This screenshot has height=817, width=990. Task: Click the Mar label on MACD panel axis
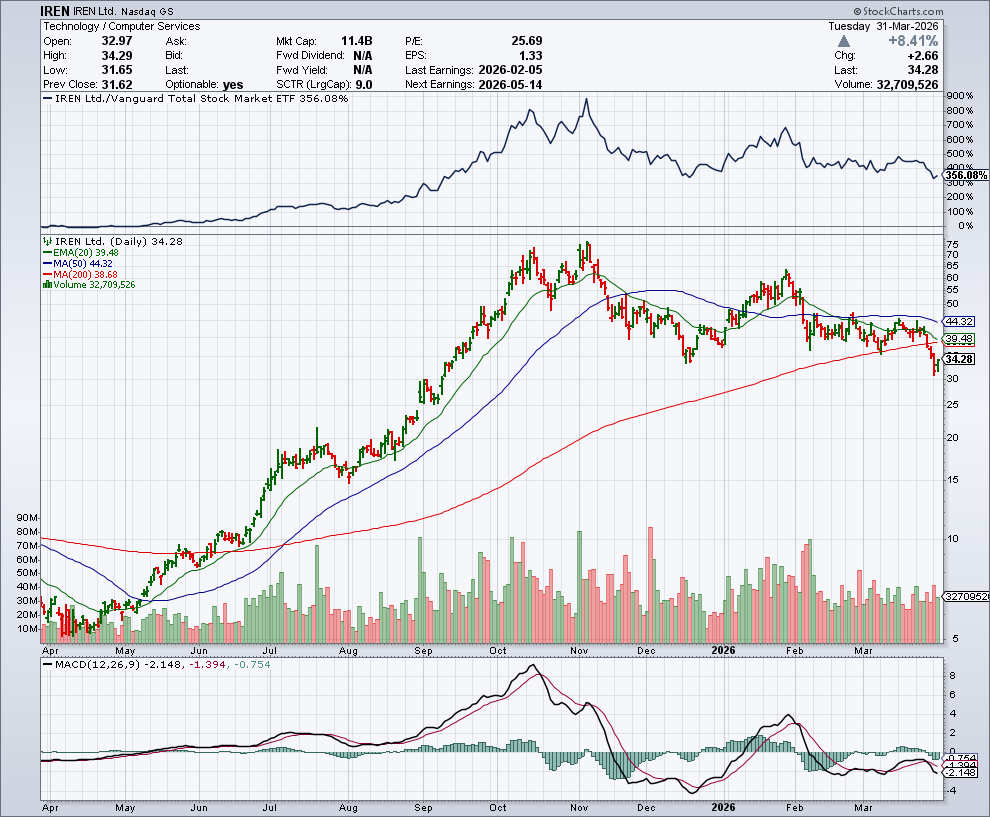click(863, 808)
